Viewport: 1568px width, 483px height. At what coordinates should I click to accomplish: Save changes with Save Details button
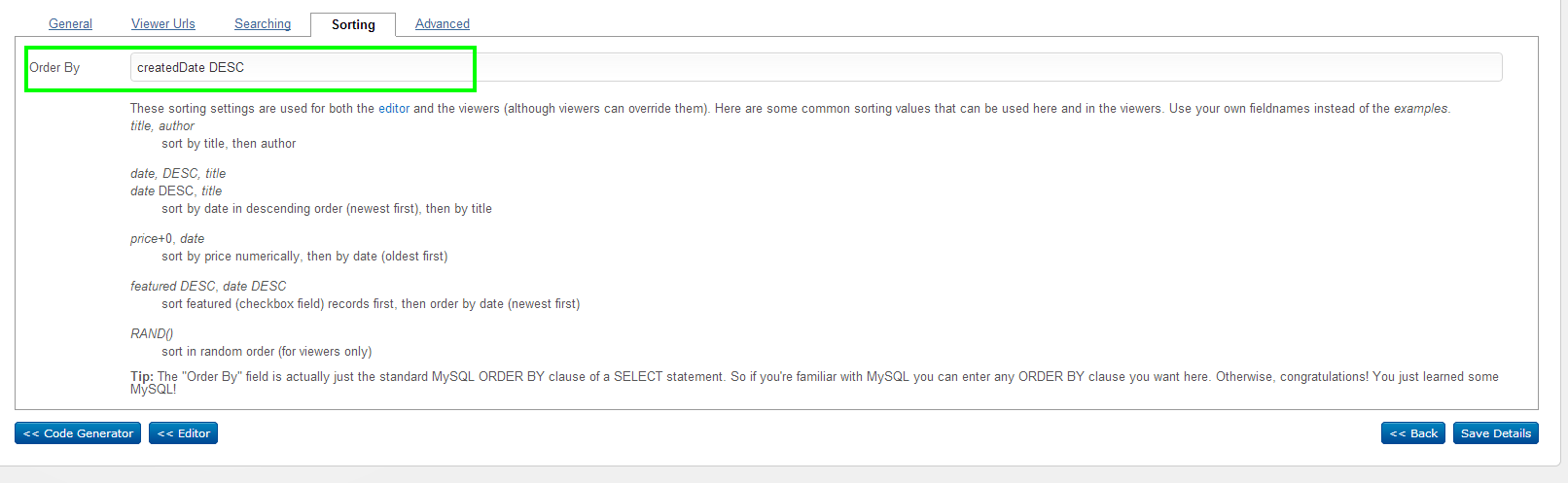1495,433
